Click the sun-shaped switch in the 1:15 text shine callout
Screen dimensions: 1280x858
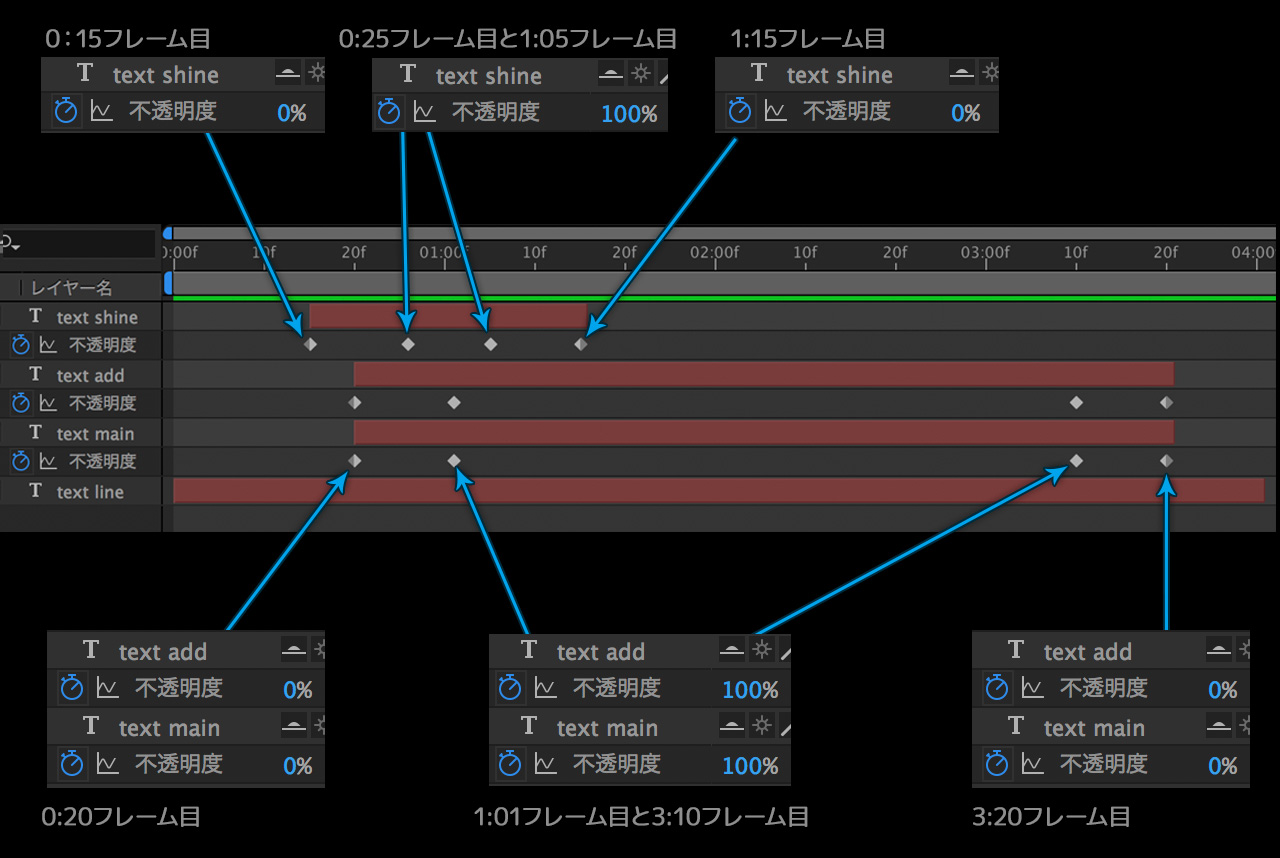point(990,74)
